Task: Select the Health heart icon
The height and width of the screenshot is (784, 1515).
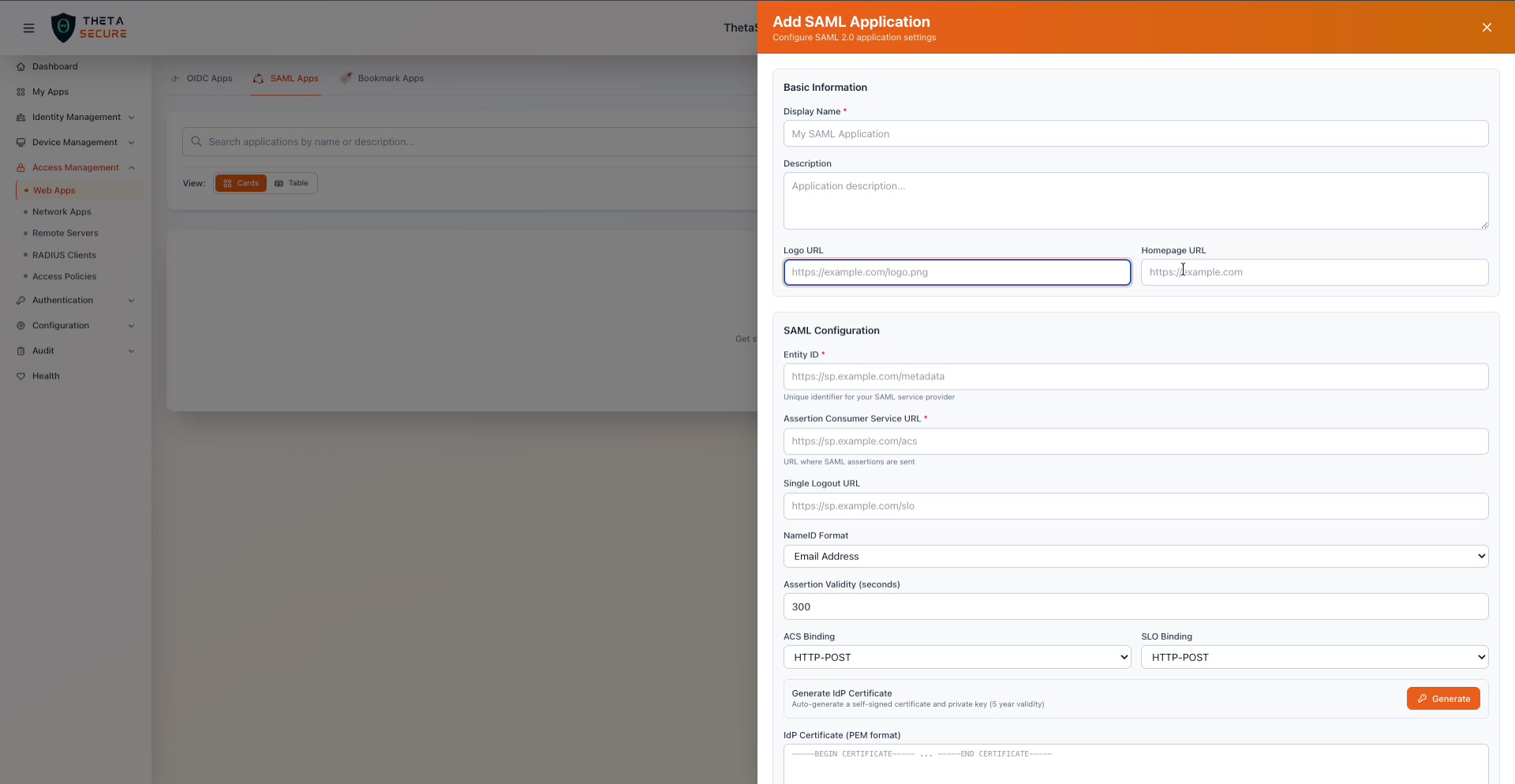Action: pyautogui.click(x=21, y=376)
